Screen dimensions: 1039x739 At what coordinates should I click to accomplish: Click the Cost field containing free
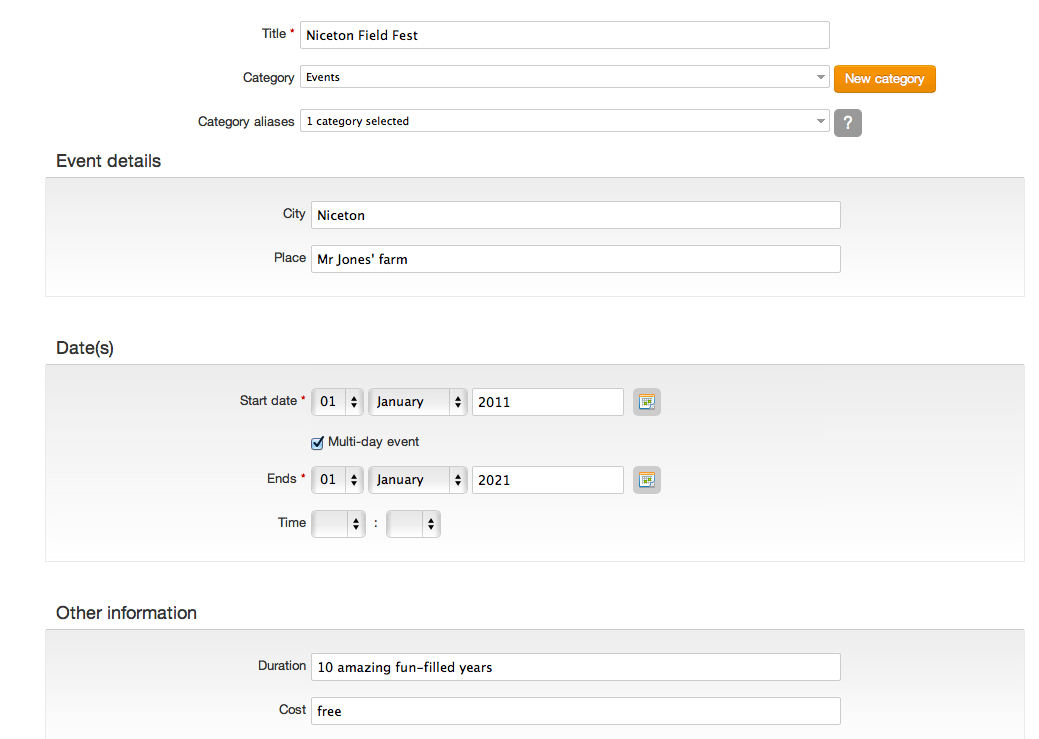coord(575,711)
